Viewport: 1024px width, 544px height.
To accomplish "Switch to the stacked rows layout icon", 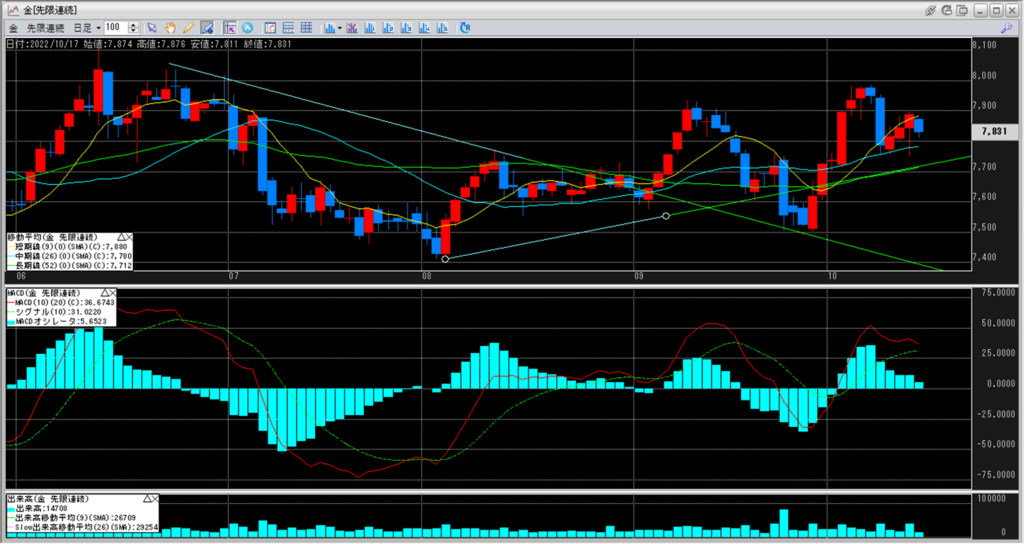I will (288, 28).
